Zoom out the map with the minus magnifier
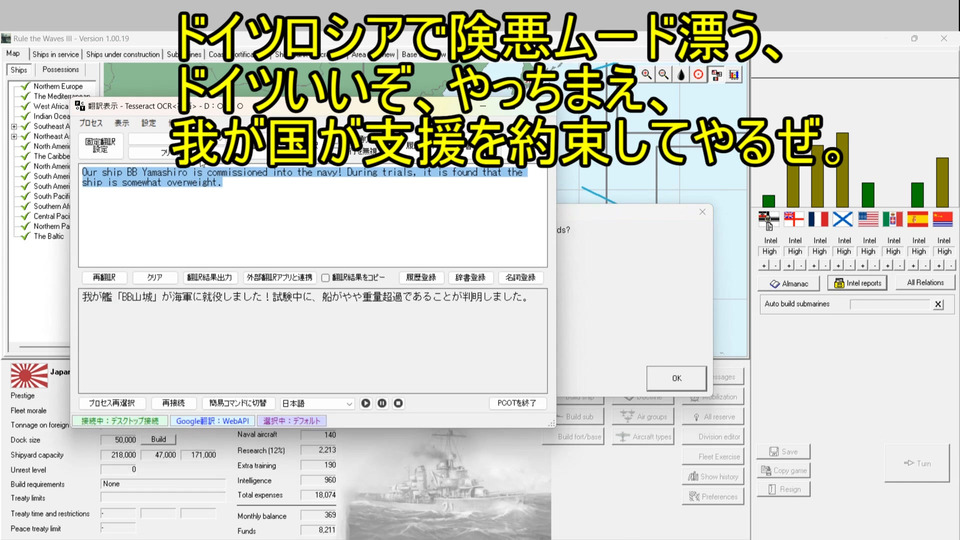Viewport: 960px width, 540px height. point(664,75)
